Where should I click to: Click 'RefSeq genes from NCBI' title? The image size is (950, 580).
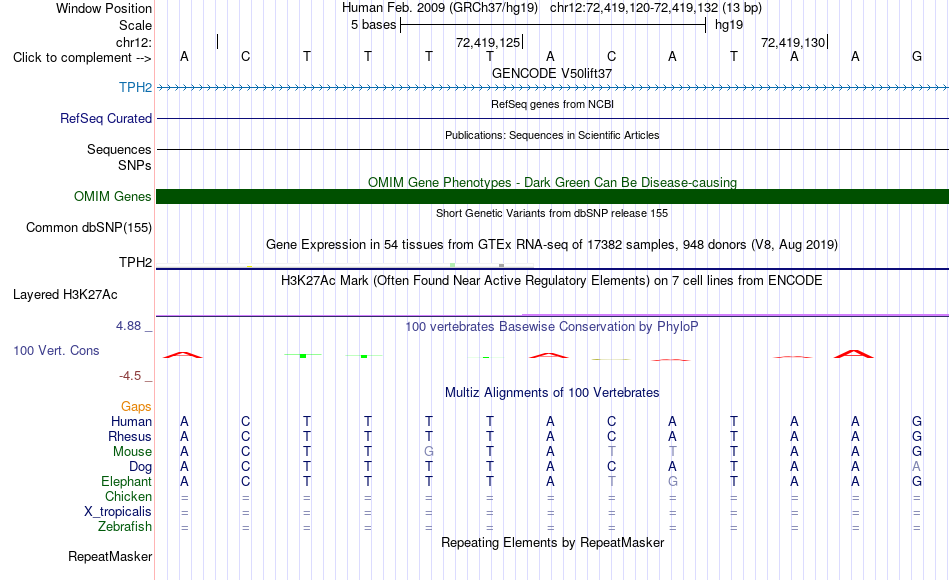tap(552, 104)
